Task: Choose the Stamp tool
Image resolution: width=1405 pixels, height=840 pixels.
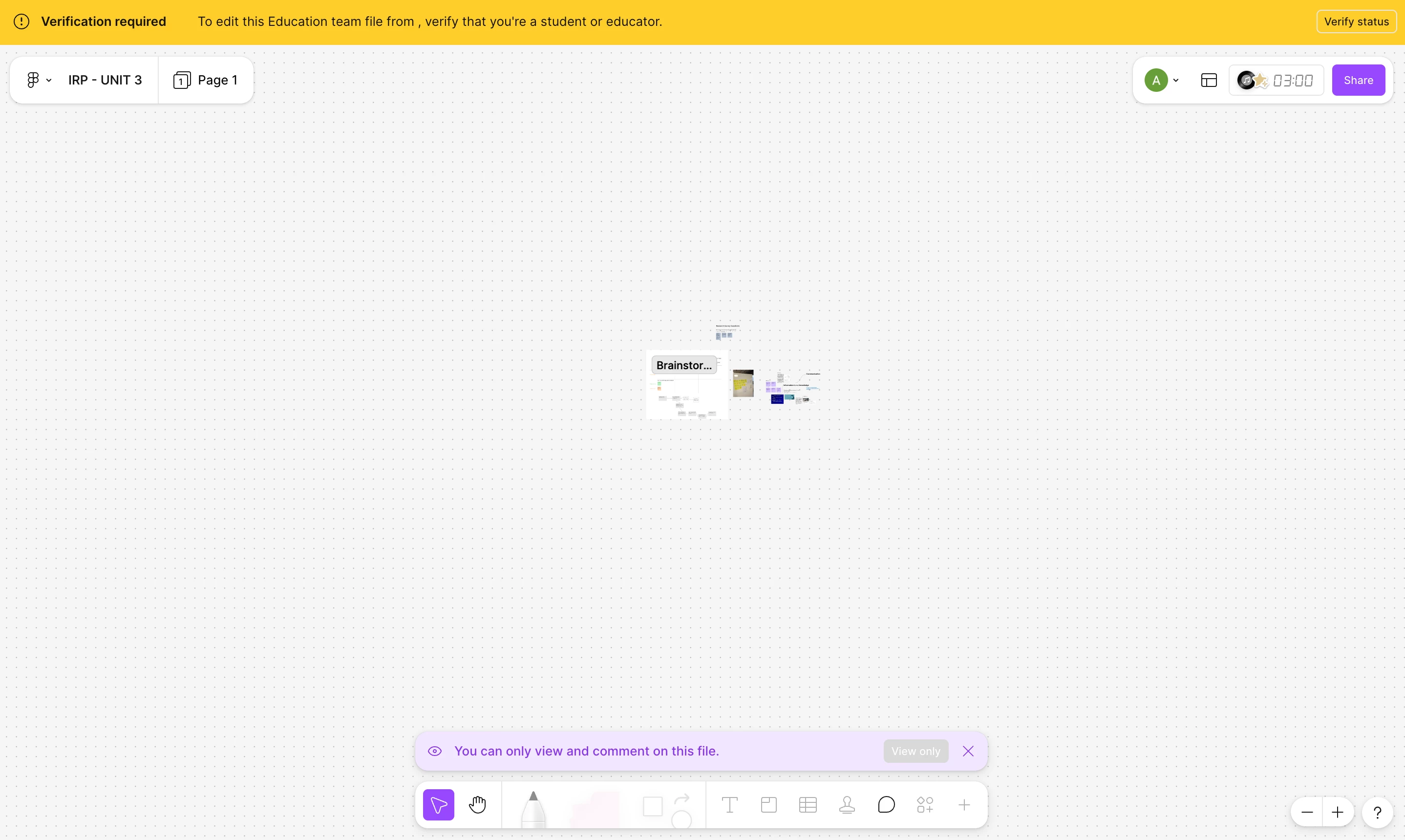Action: (x=847, y=804)
